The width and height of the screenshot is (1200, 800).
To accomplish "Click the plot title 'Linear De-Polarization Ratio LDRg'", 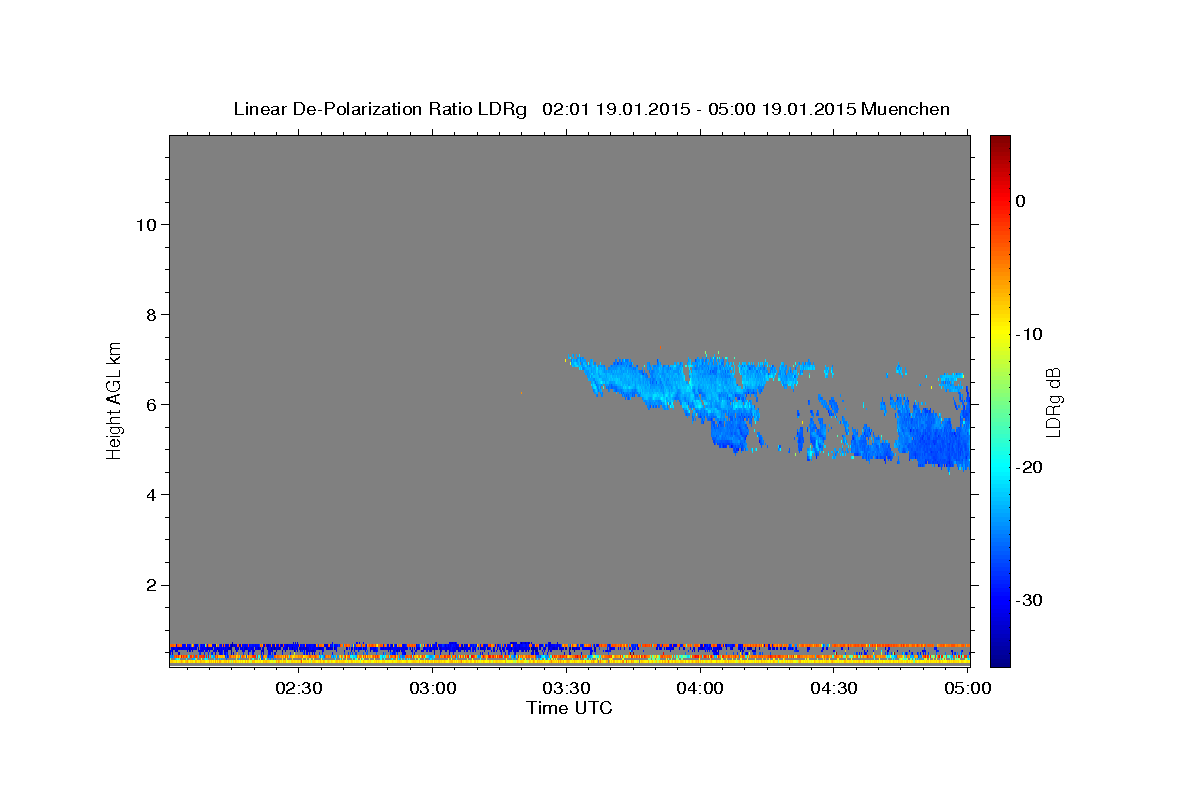I will click(x=379, y=109).
